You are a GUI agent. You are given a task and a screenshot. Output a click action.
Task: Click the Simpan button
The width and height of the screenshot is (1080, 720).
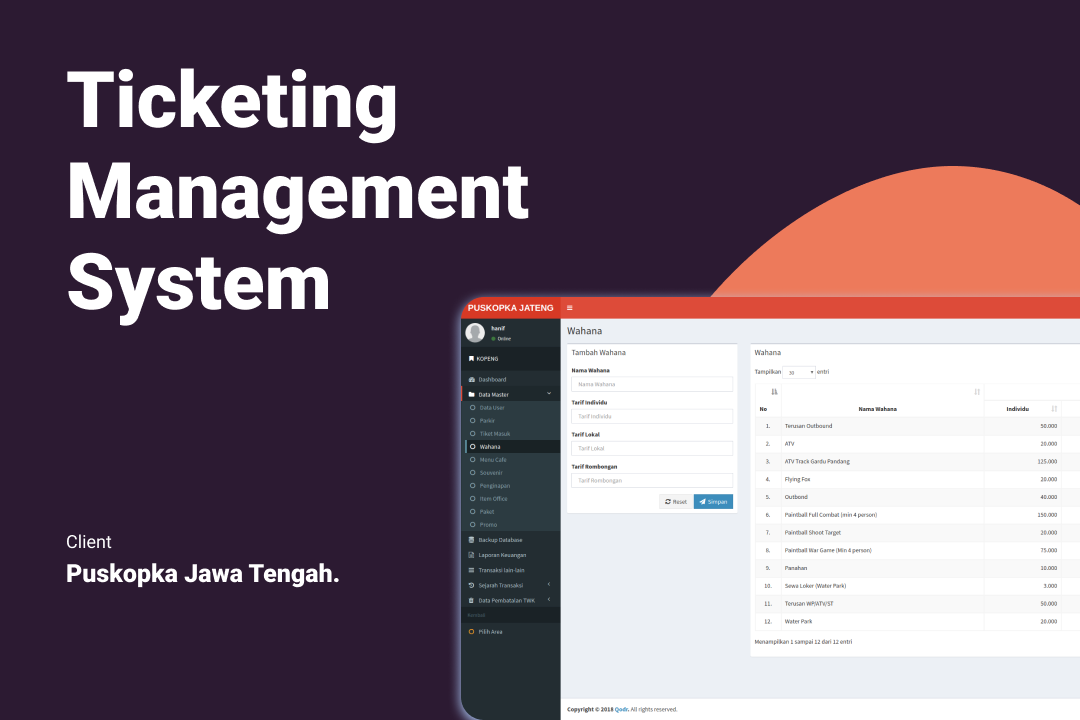pos(713,501)
